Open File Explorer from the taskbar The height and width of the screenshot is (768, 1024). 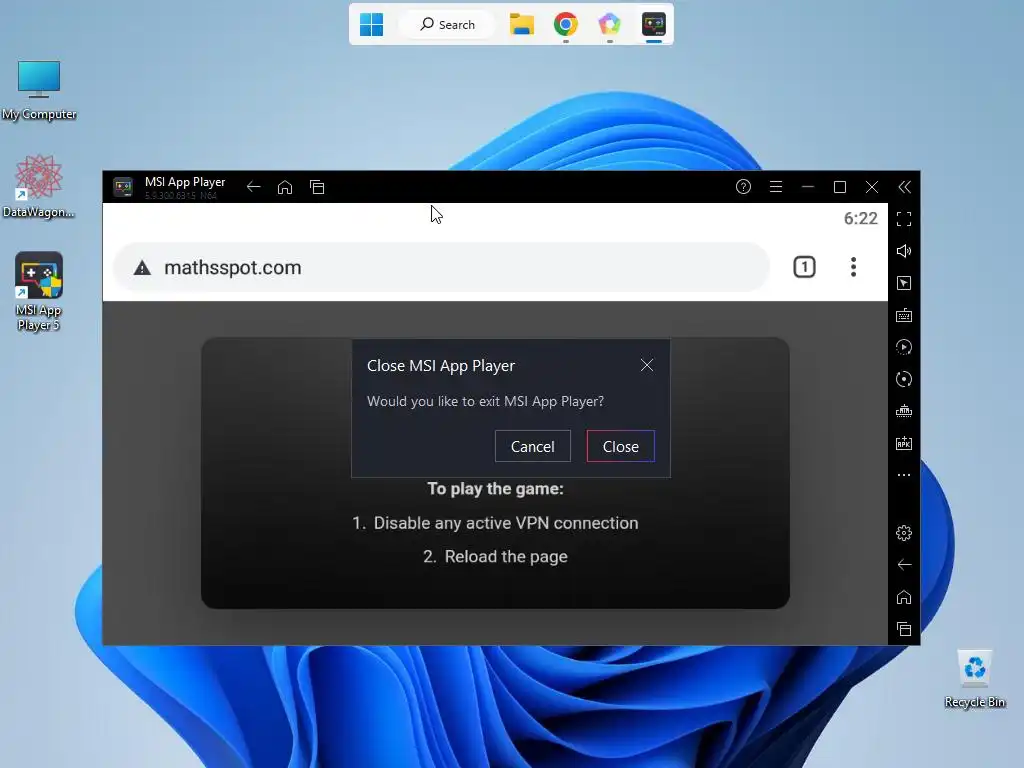522,24
